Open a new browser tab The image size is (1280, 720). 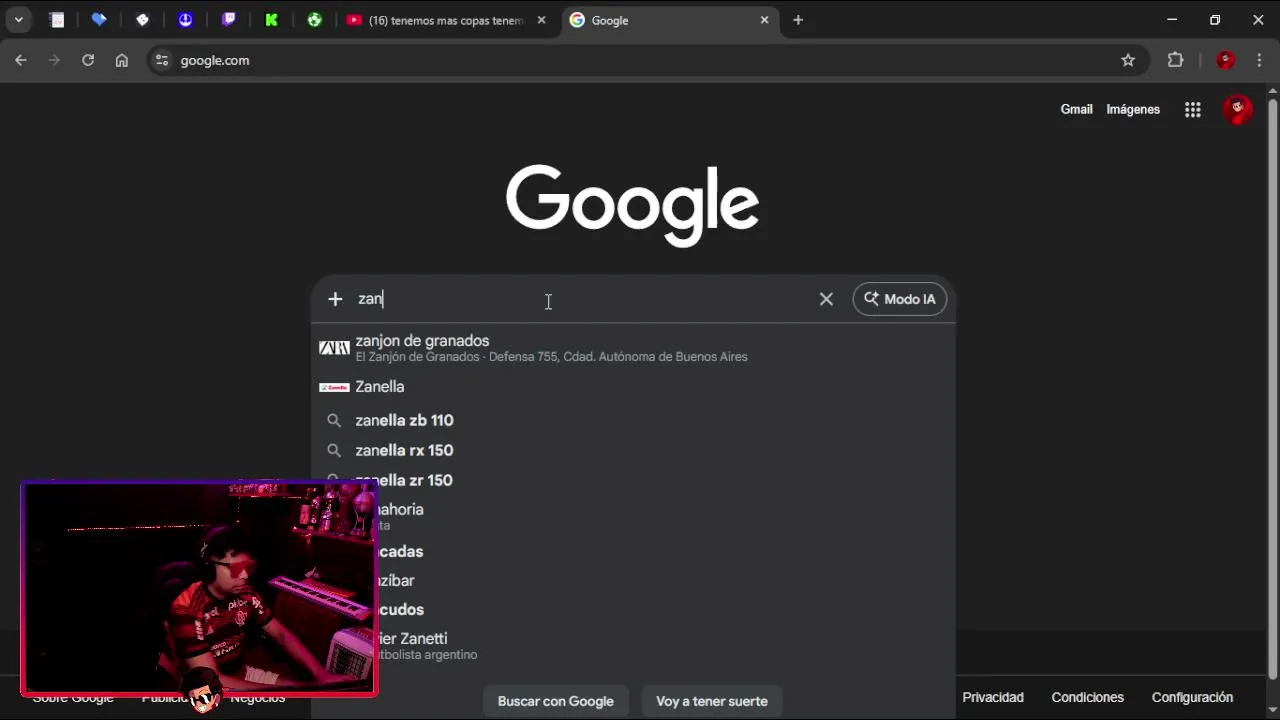pos(798,20)
